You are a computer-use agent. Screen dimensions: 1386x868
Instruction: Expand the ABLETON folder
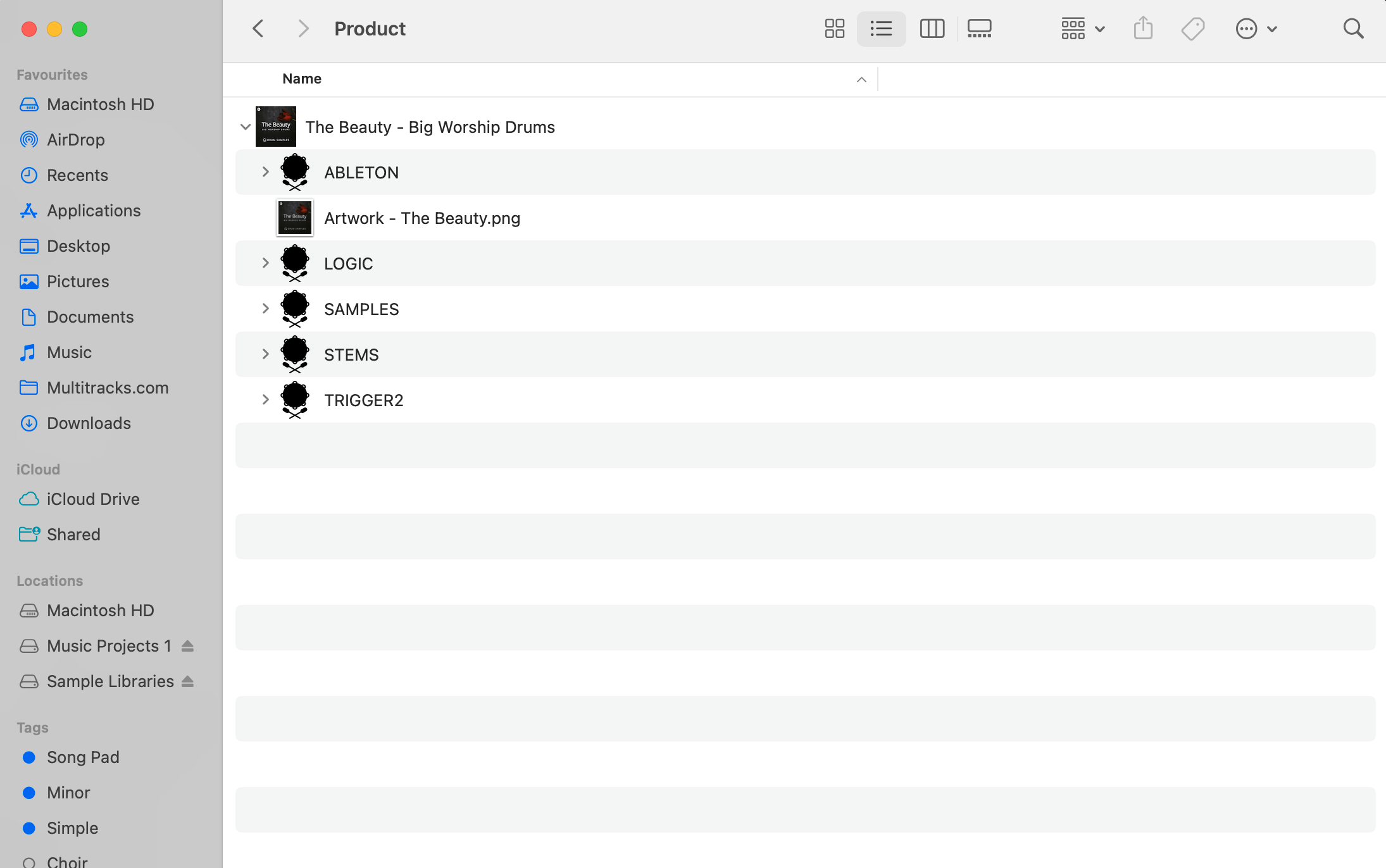point(266,172)
